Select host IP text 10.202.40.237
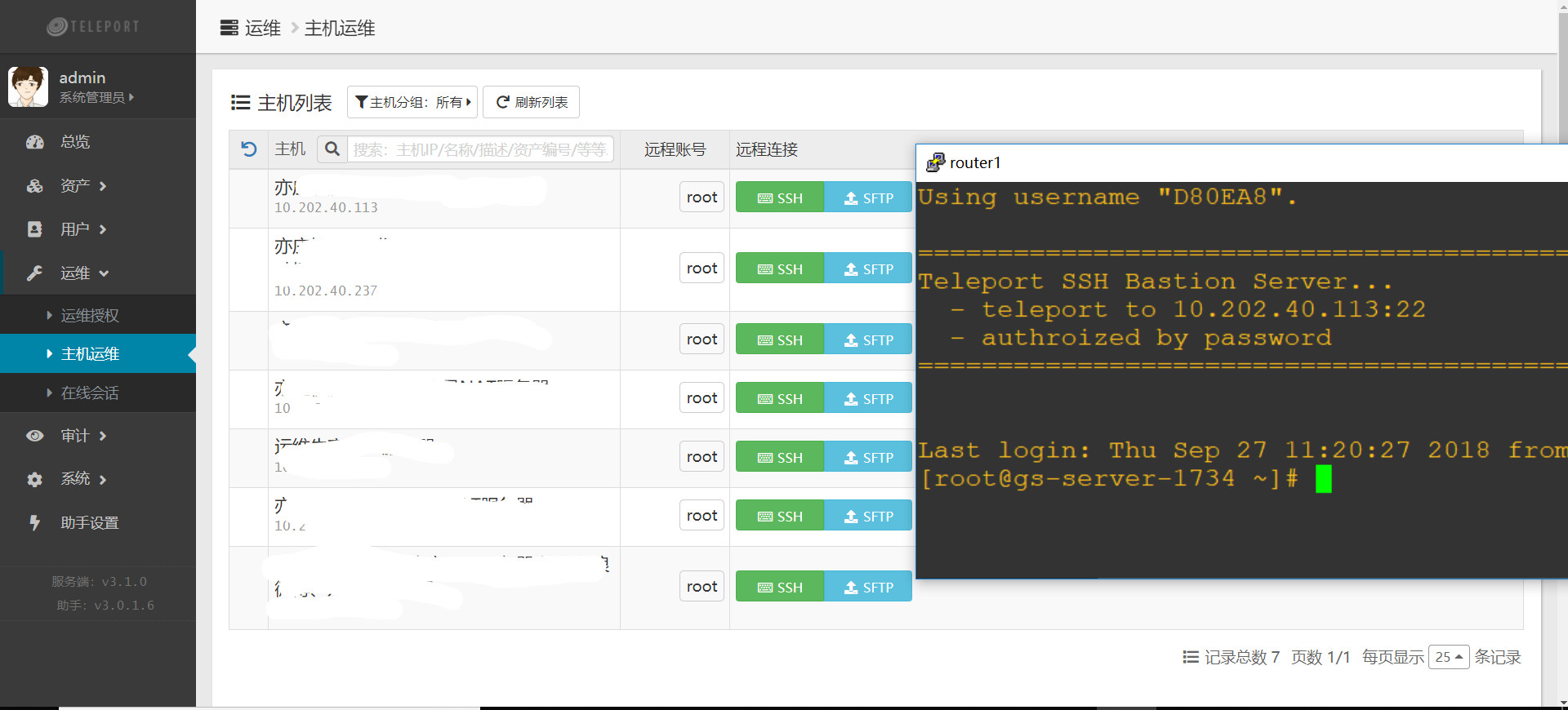Image resolution: width=1568 pixels, height=710 pixels. coord(326,291)
